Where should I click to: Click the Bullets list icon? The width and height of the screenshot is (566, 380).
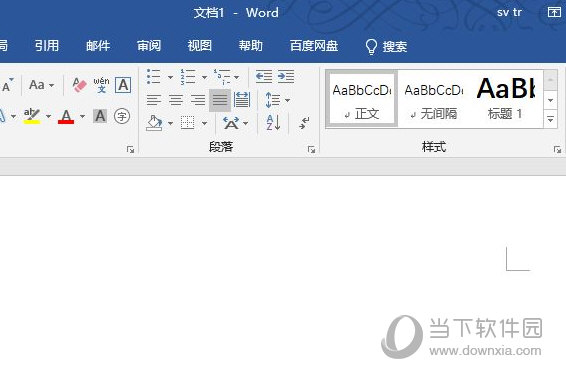pos(153,77)
